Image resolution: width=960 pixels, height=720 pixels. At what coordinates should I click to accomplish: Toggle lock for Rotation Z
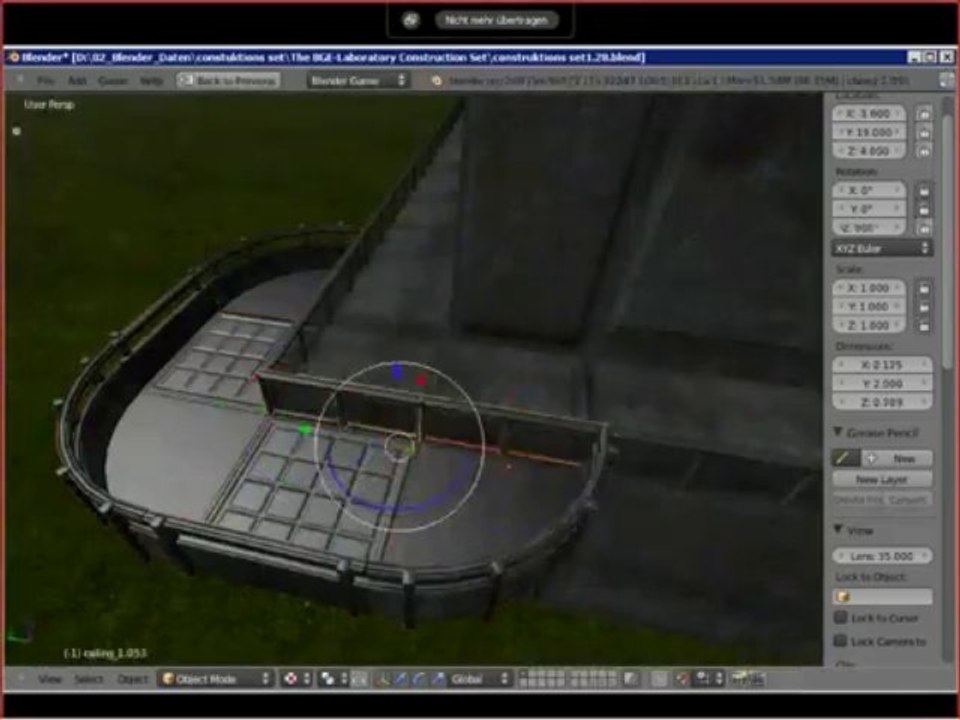tap(924, 228)
